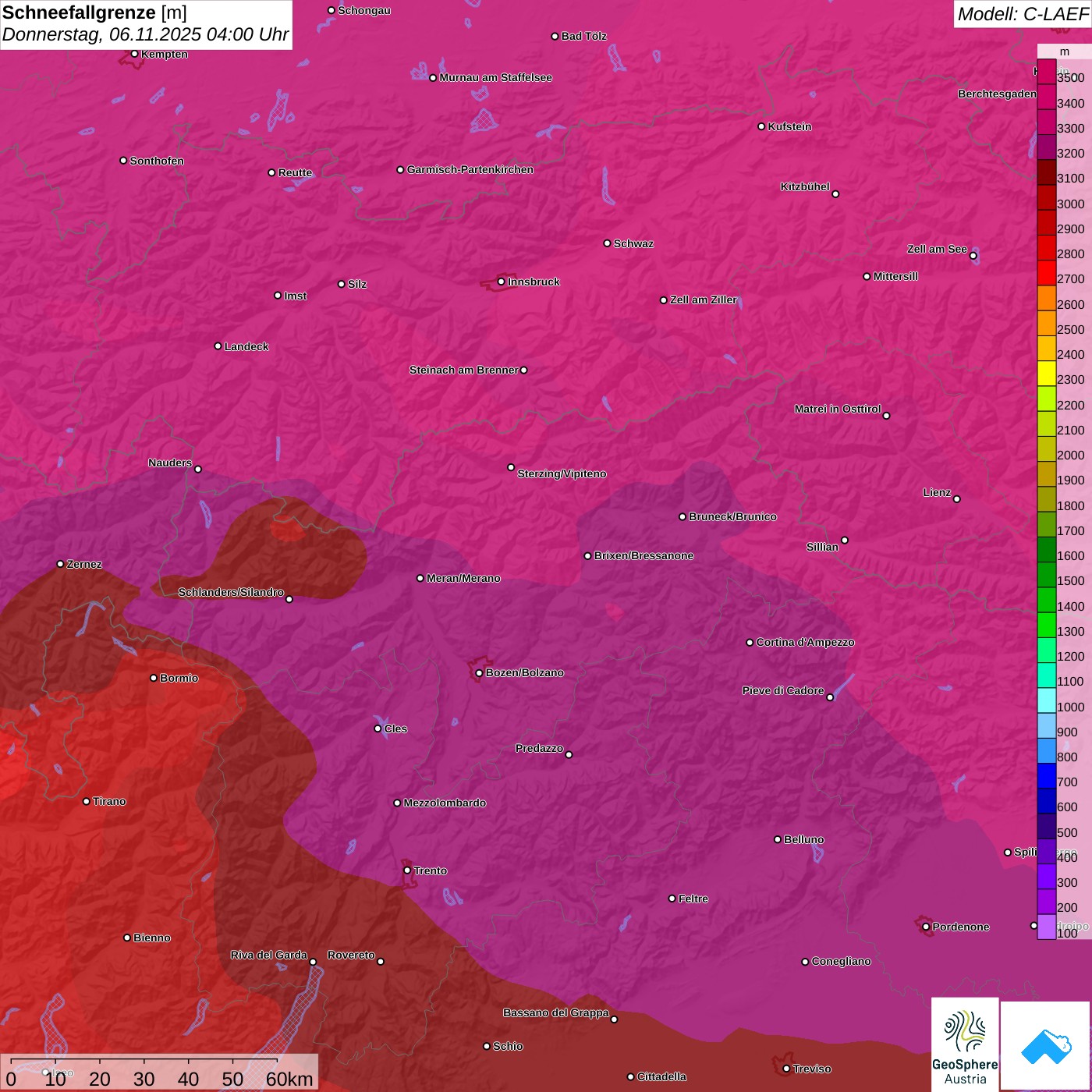Click the GeoSphere Austria logo
The width and height of the screenshot is (1092, 1092).
point(965,1044)
